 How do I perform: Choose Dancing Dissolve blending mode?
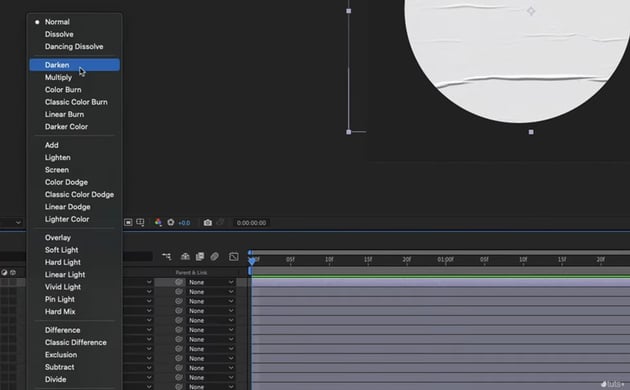[x=75, y=47]
